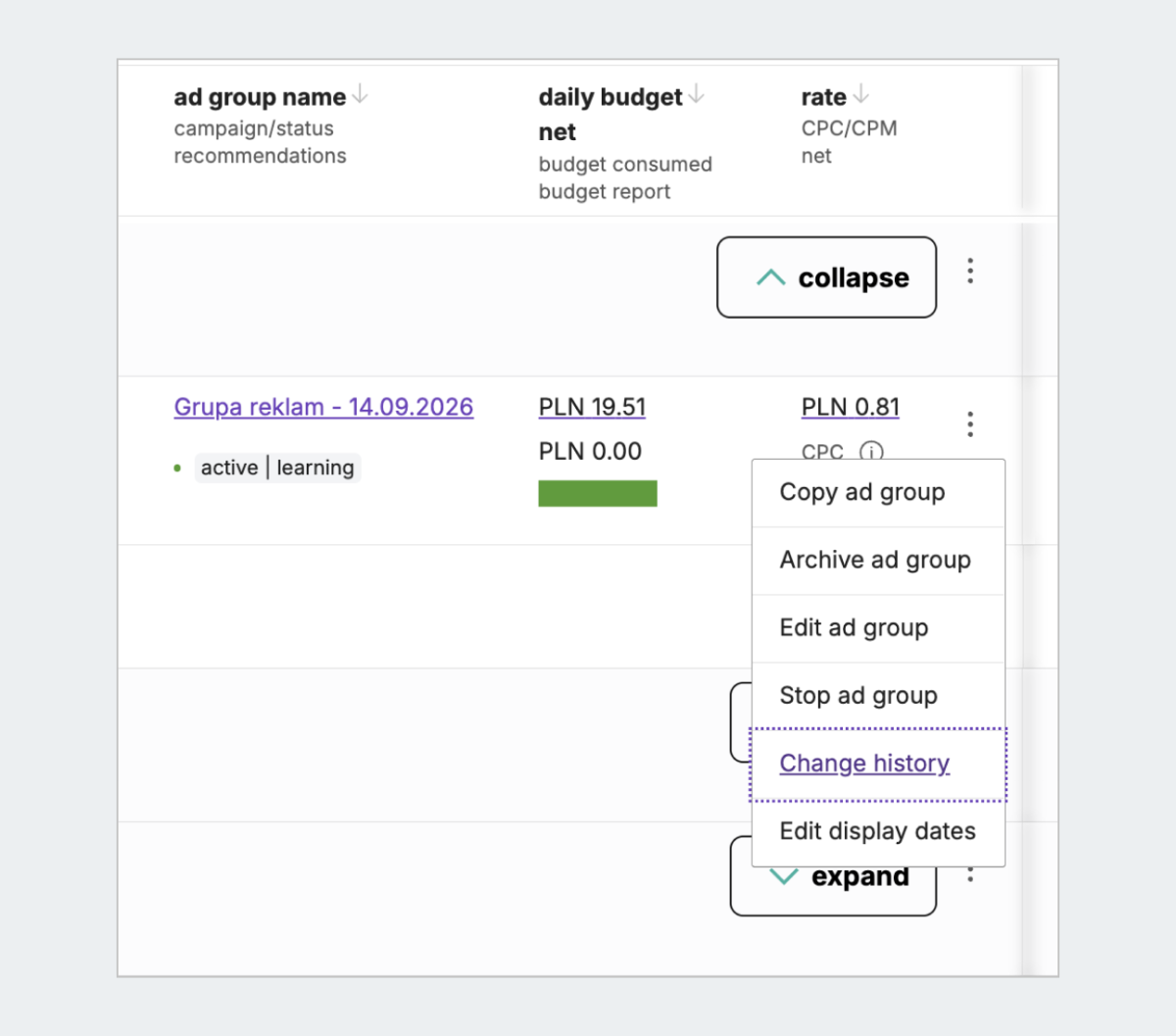Click the active status label
The width and height of the screenshot is (1176, 1036).
click(x=229, y=468)
